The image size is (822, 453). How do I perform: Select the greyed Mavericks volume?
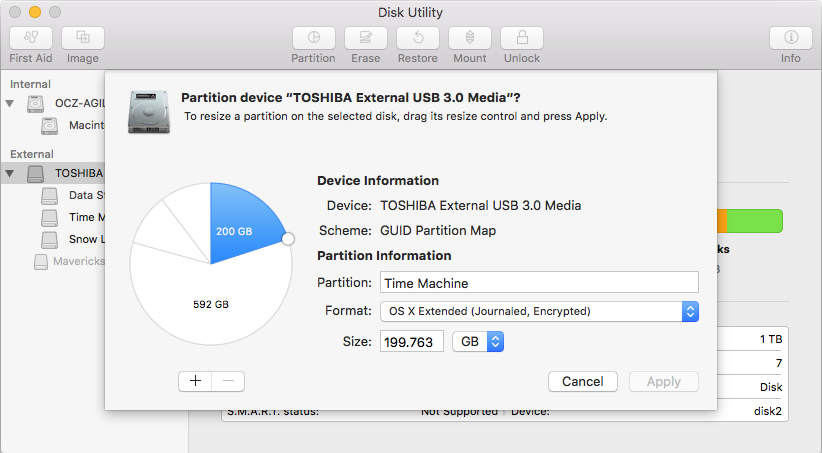pyautogui.click(x=69, y=261)
